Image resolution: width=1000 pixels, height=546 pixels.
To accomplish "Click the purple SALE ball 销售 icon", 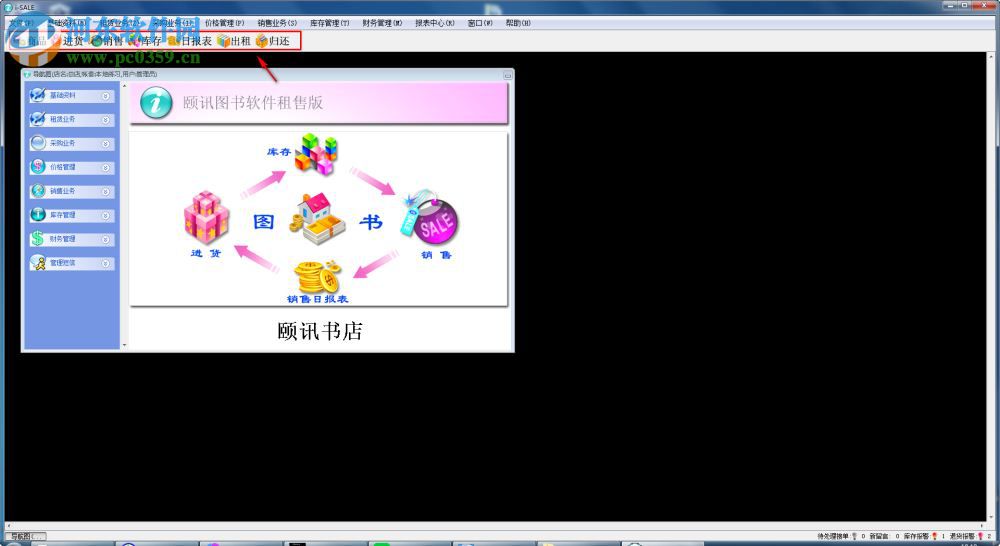I will tap(429, 218).
